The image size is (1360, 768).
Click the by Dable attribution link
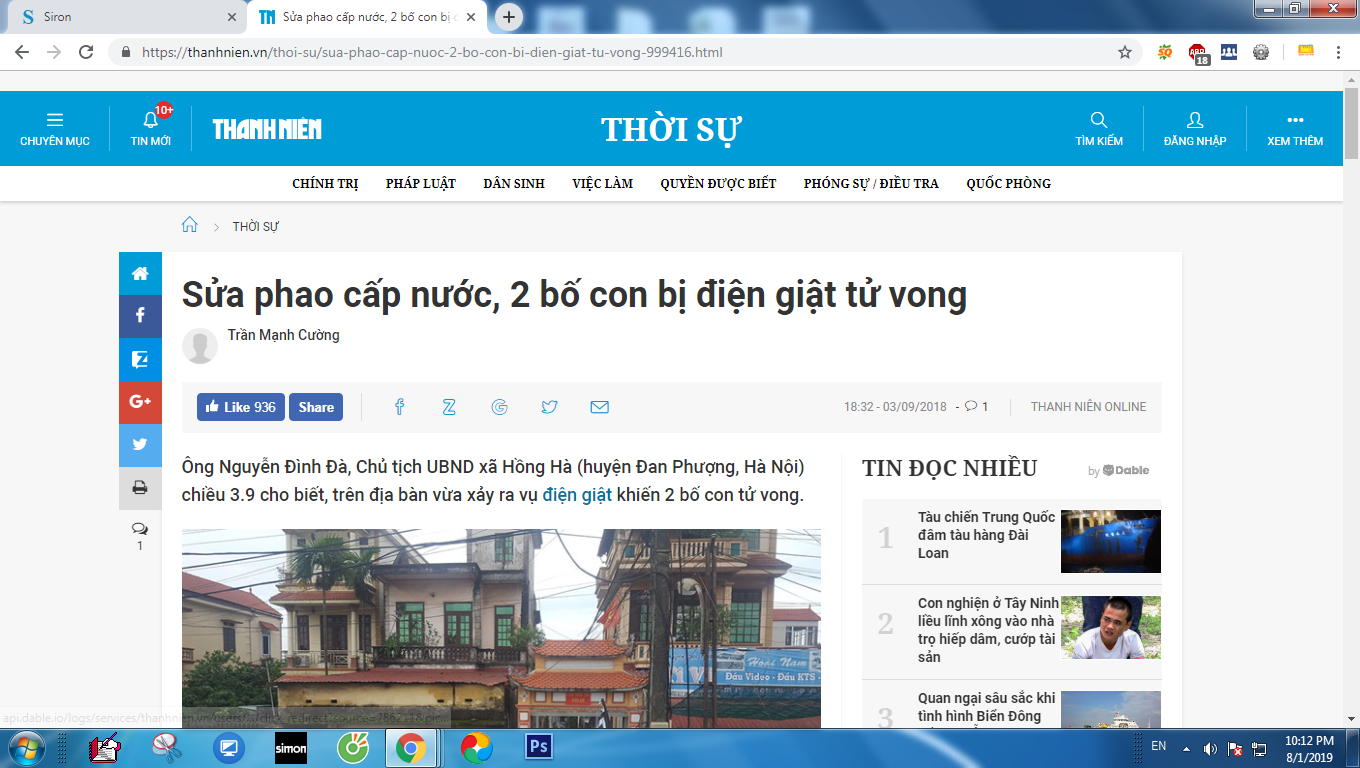pos(1119,470)
